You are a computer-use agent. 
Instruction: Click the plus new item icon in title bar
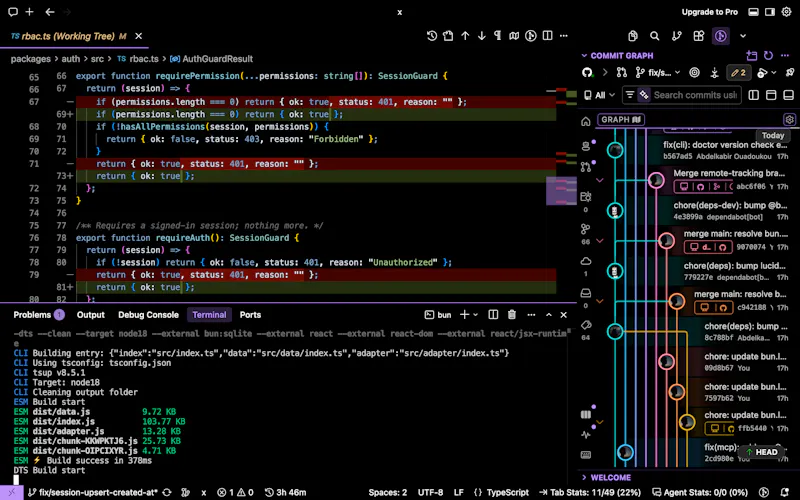30,12
